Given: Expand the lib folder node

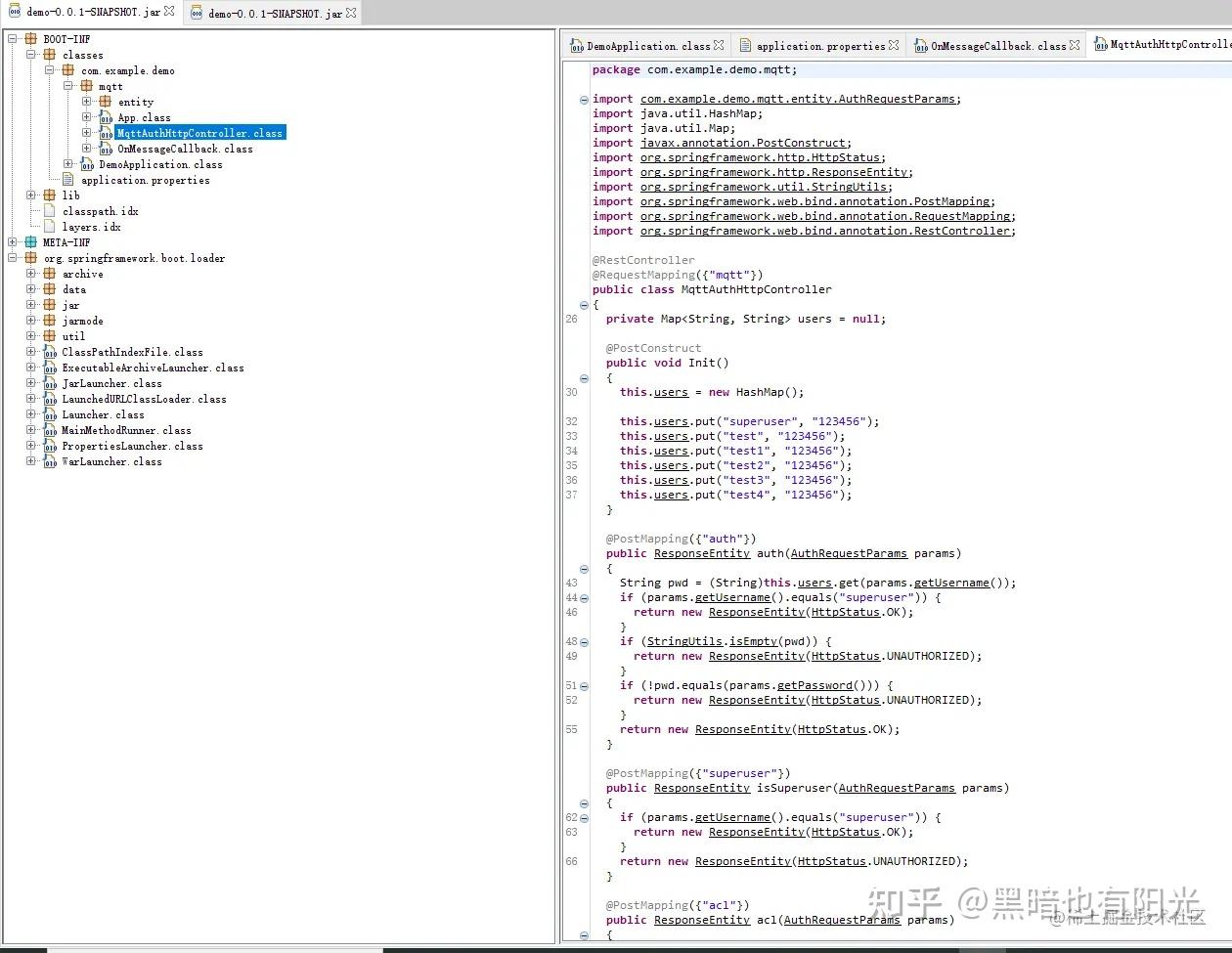Looking at the screenshot, I should coord(31,195).
